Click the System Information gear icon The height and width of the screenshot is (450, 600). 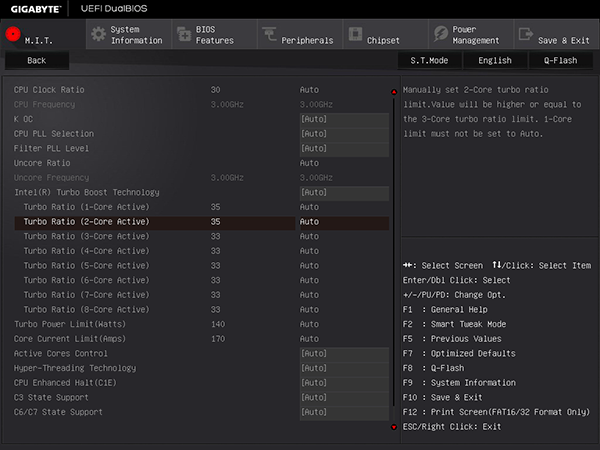[98, 34]
